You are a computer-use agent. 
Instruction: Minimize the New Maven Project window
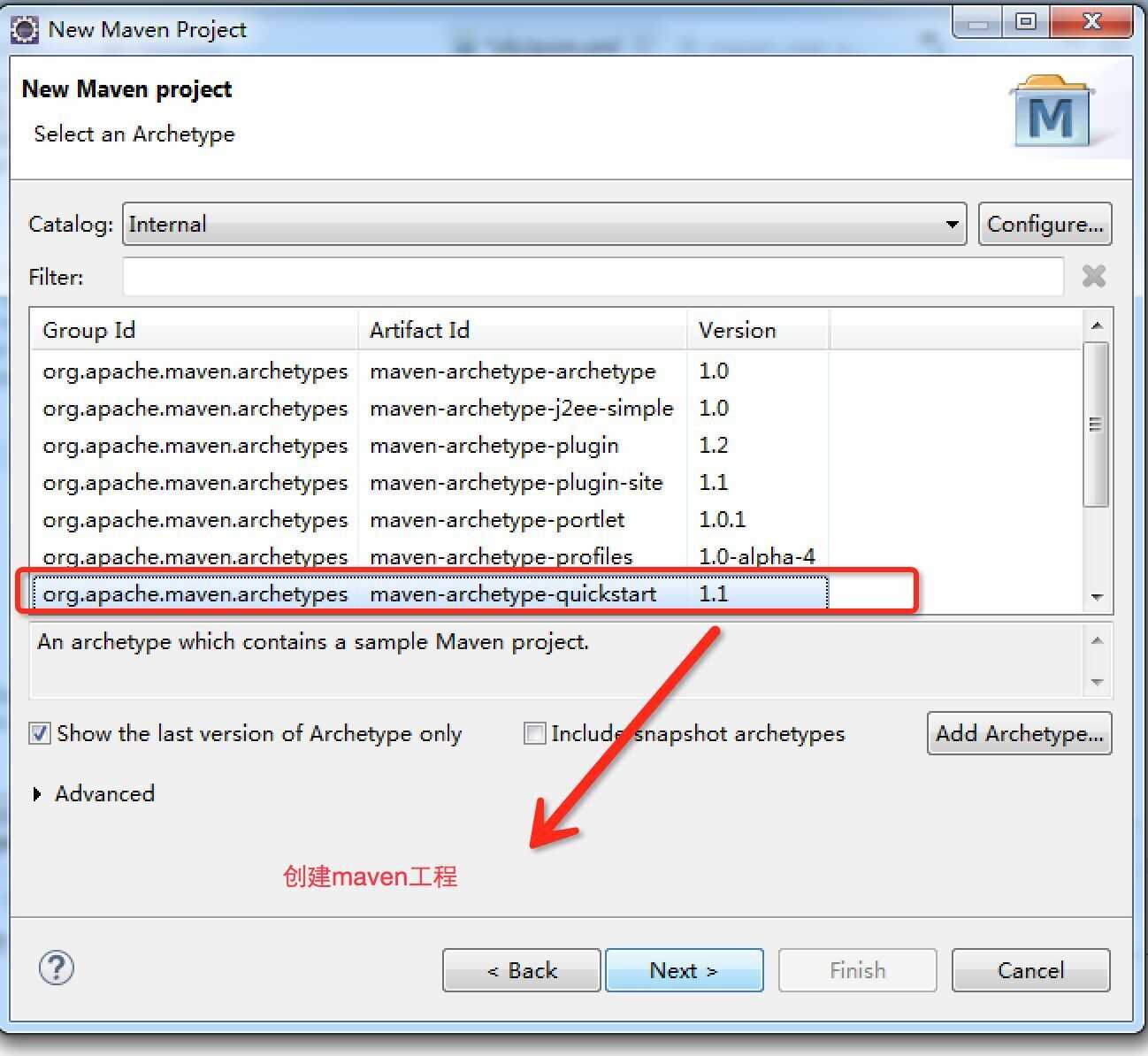978,23
